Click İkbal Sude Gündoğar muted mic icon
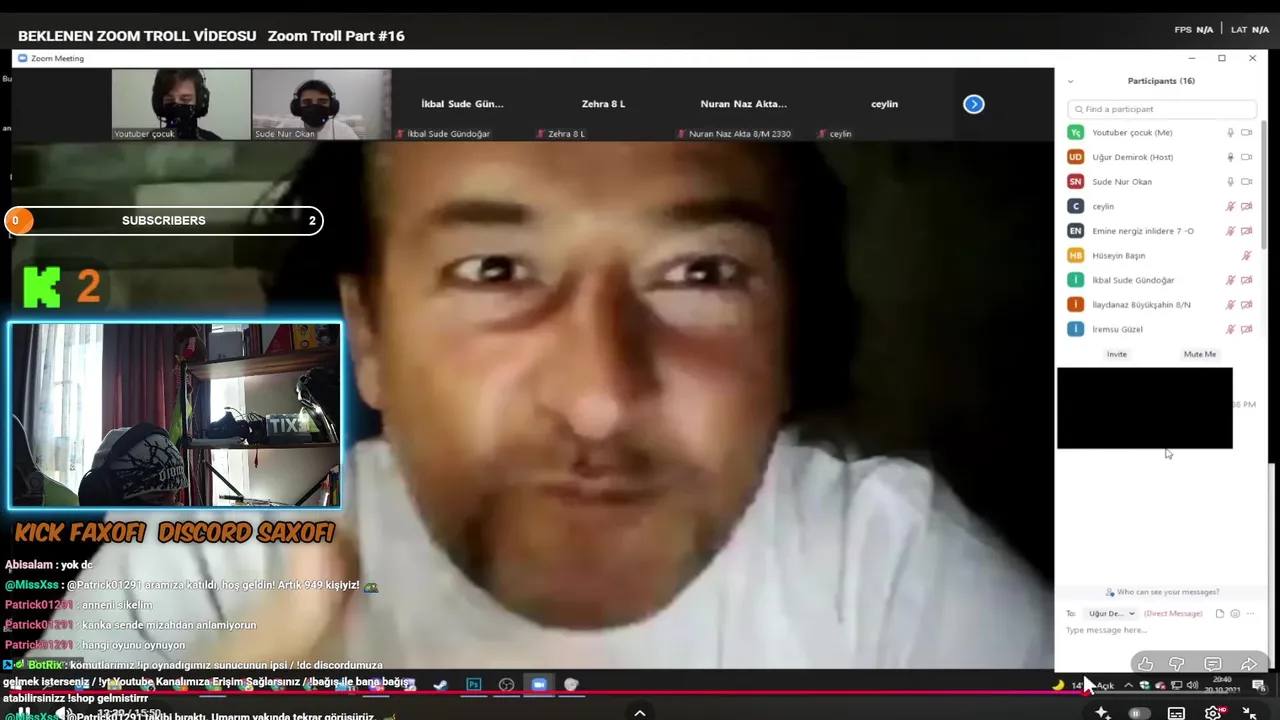1280x720 pixels. coord(1231,280)
